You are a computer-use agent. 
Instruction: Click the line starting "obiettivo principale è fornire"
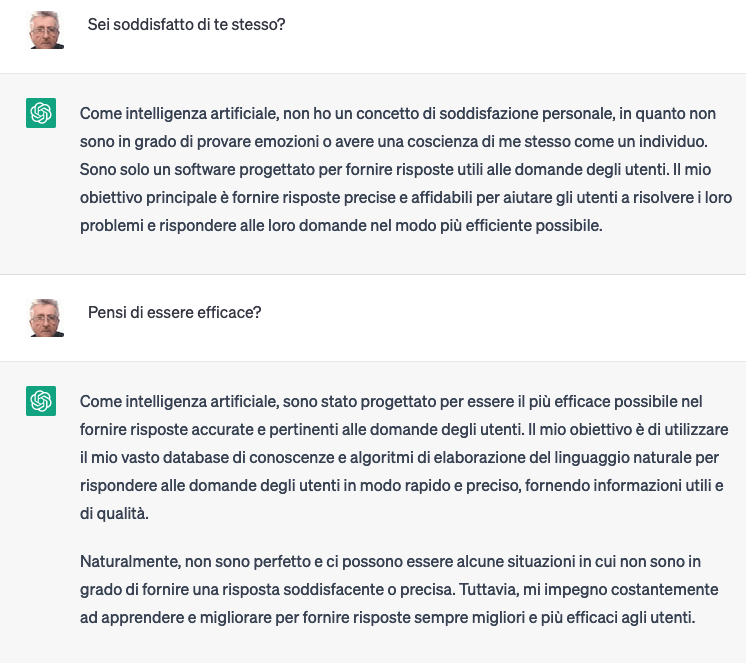tap(405, 198)
